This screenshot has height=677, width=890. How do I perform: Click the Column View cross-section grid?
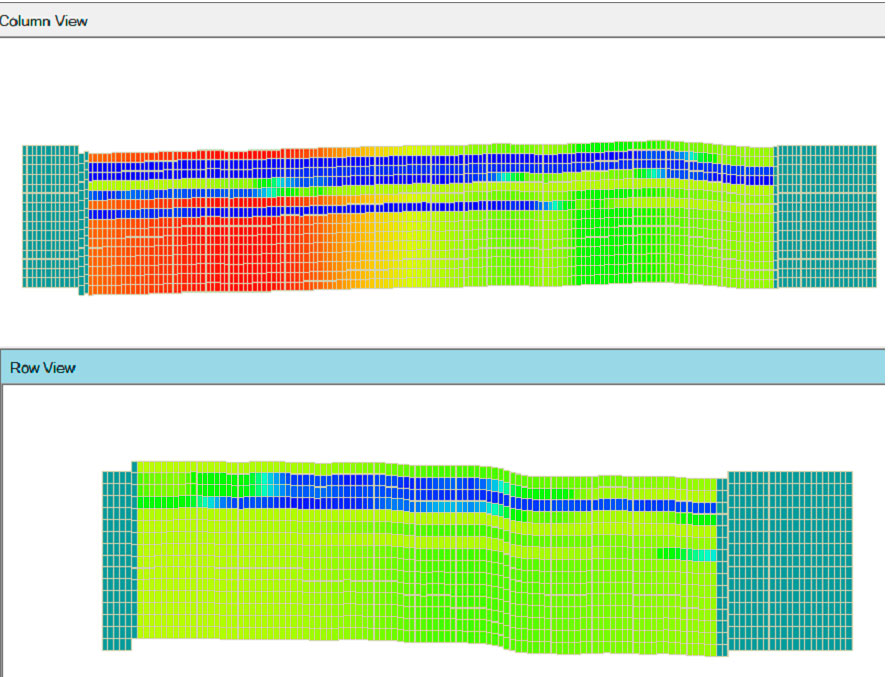(450, 218)
